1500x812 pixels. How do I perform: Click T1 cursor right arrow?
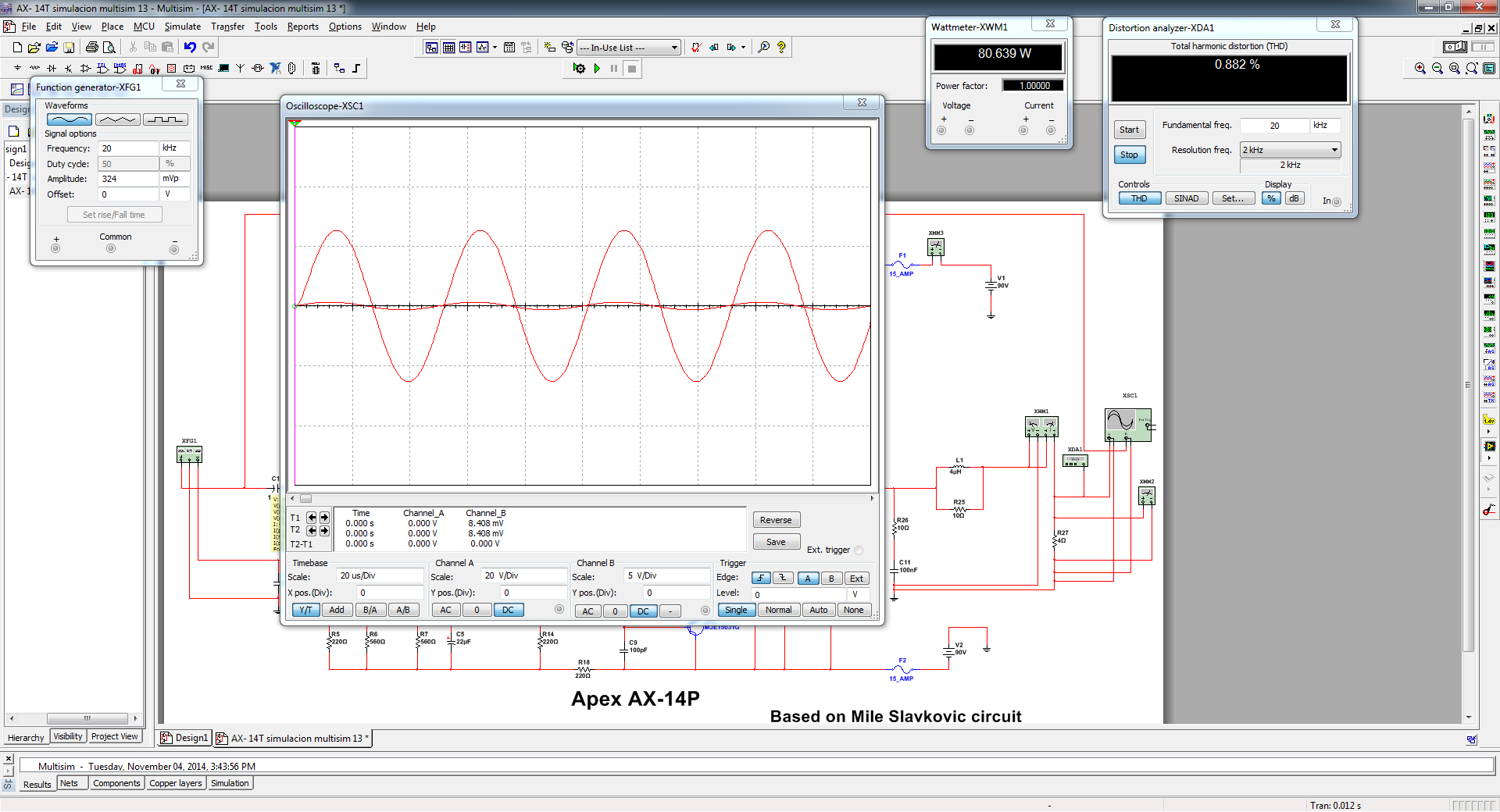[323, 518]
